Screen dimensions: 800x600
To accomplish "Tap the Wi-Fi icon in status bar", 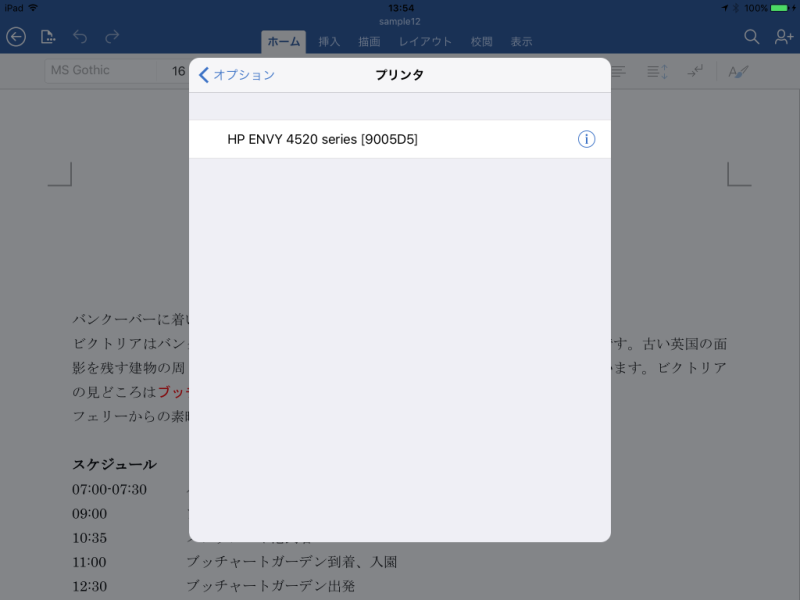I will (33, 8).
